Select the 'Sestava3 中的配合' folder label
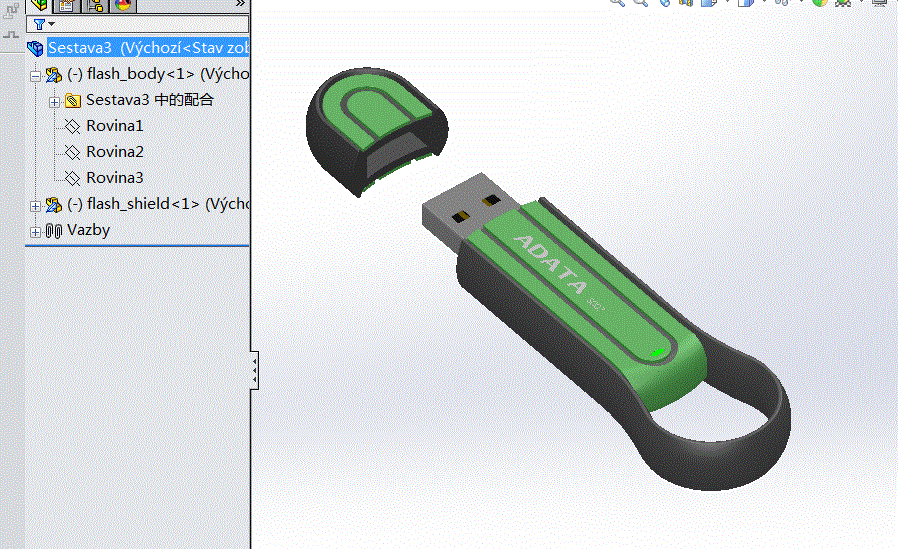The image size is (898, 549). pos(149,100)
